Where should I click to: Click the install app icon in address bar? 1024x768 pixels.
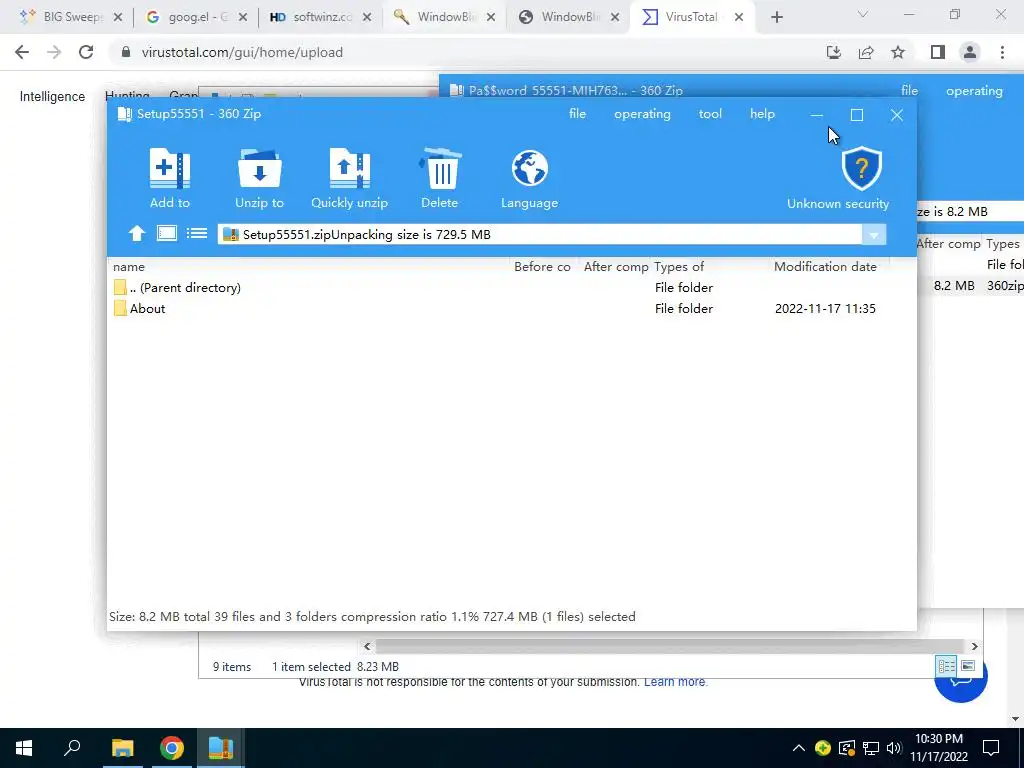point(833,52)
